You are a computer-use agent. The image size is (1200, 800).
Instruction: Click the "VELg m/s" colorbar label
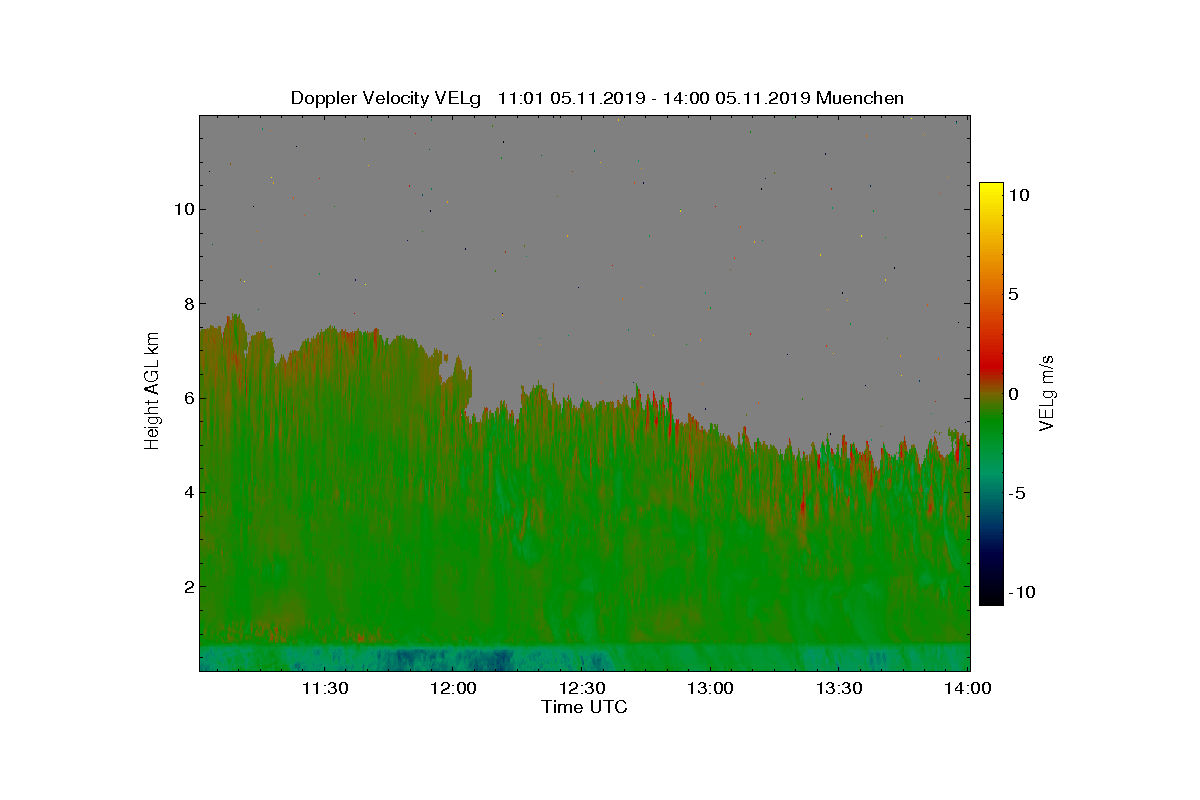(1047, 392)
